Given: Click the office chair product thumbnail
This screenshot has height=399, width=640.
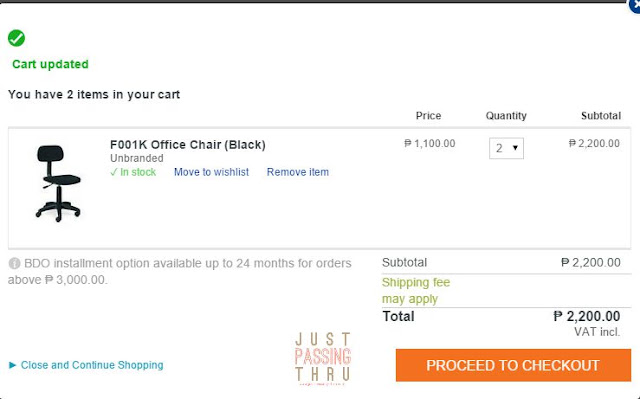Looking at the screenshot, I should coord(58,183).
